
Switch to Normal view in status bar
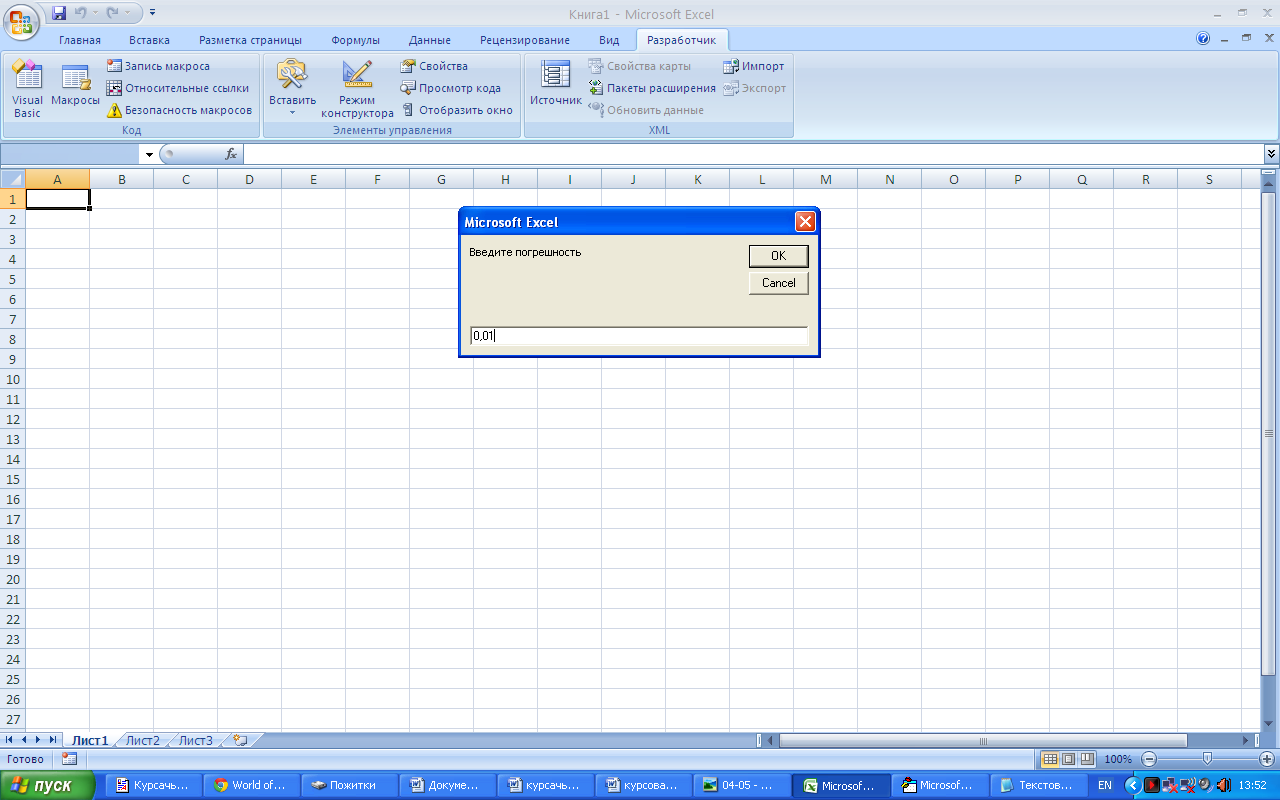point(1050,759)
